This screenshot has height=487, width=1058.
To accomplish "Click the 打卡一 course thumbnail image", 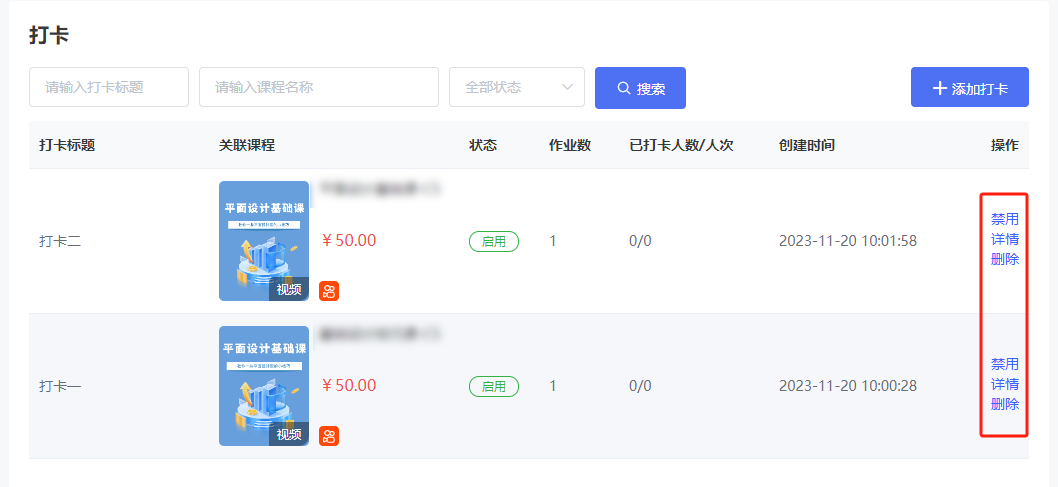I will click(x=264, y=386).
